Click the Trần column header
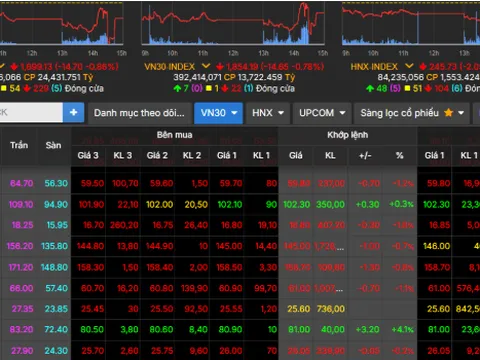 (x=19, y=145)
